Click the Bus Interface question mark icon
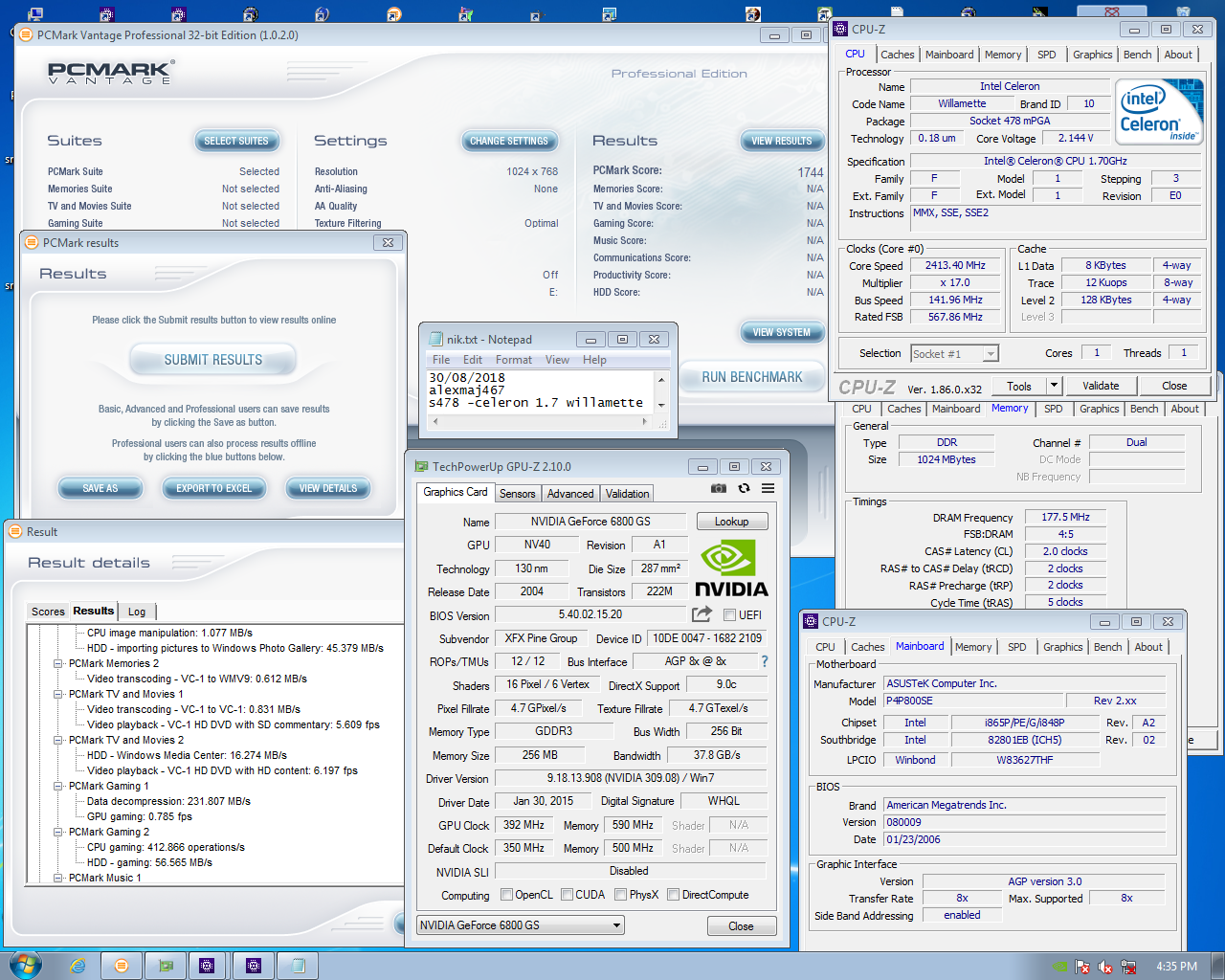This screenshot has height=980, width=1225. [x=764, y=661]
